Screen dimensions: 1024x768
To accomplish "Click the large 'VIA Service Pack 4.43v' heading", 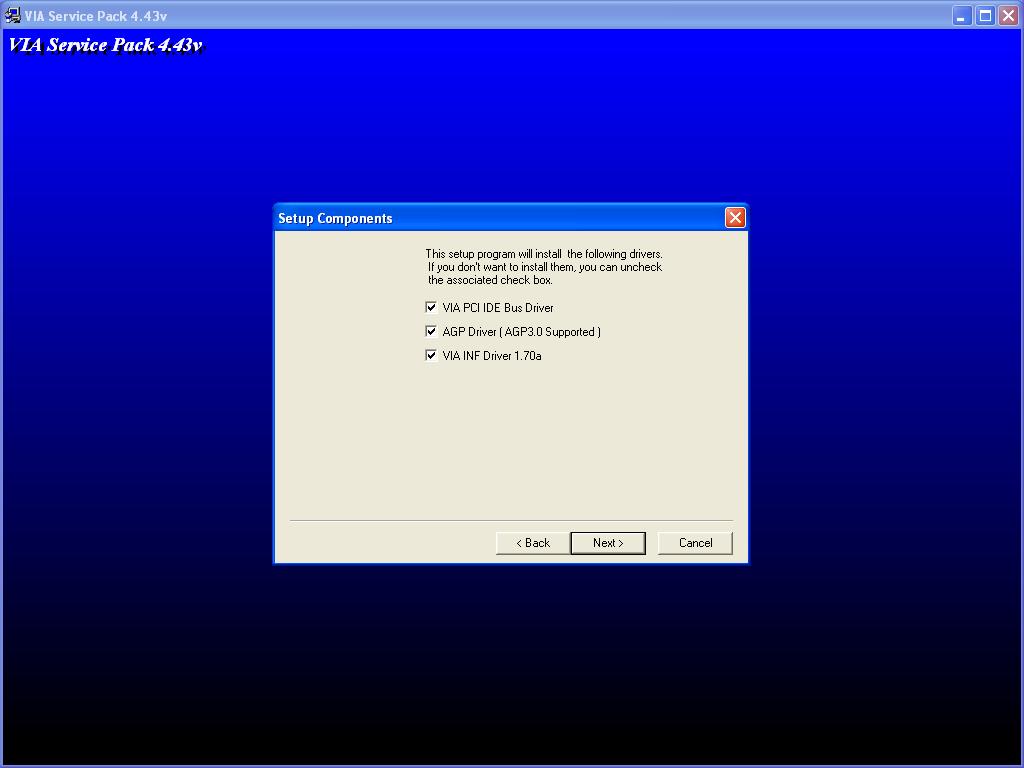I will [x=106, y=45].
